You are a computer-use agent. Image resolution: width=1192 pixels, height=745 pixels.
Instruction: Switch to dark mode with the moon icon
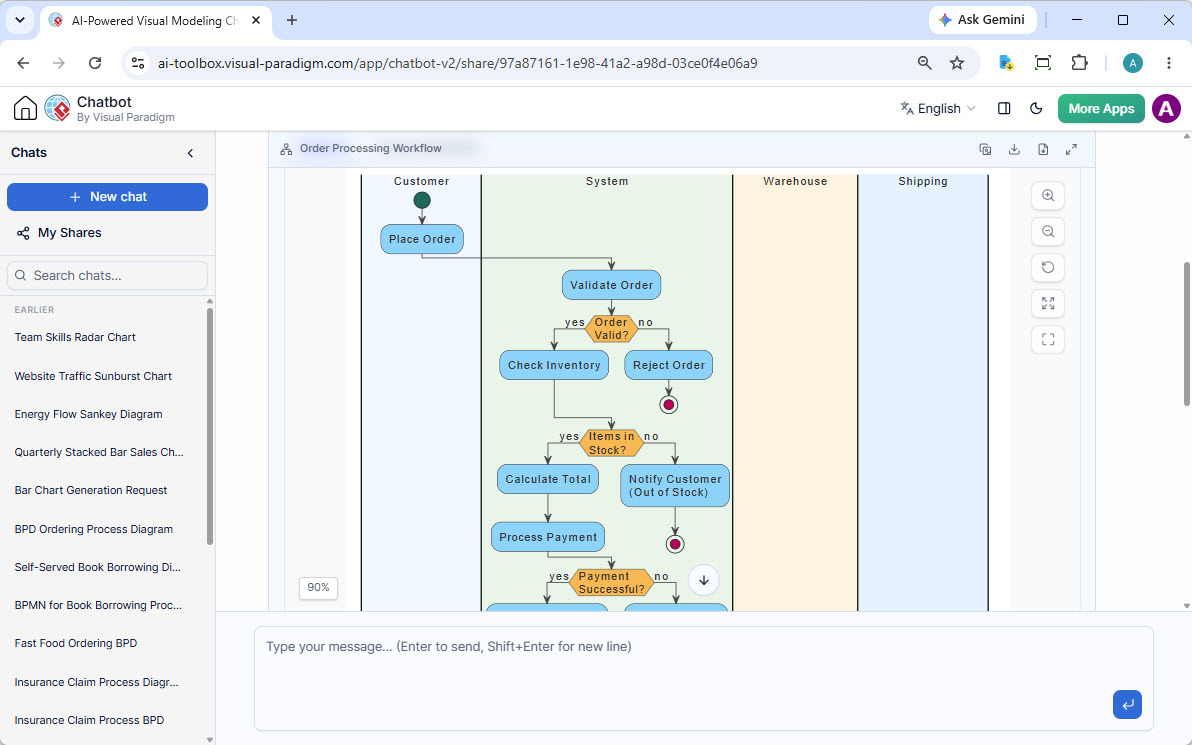(1035, 109)
